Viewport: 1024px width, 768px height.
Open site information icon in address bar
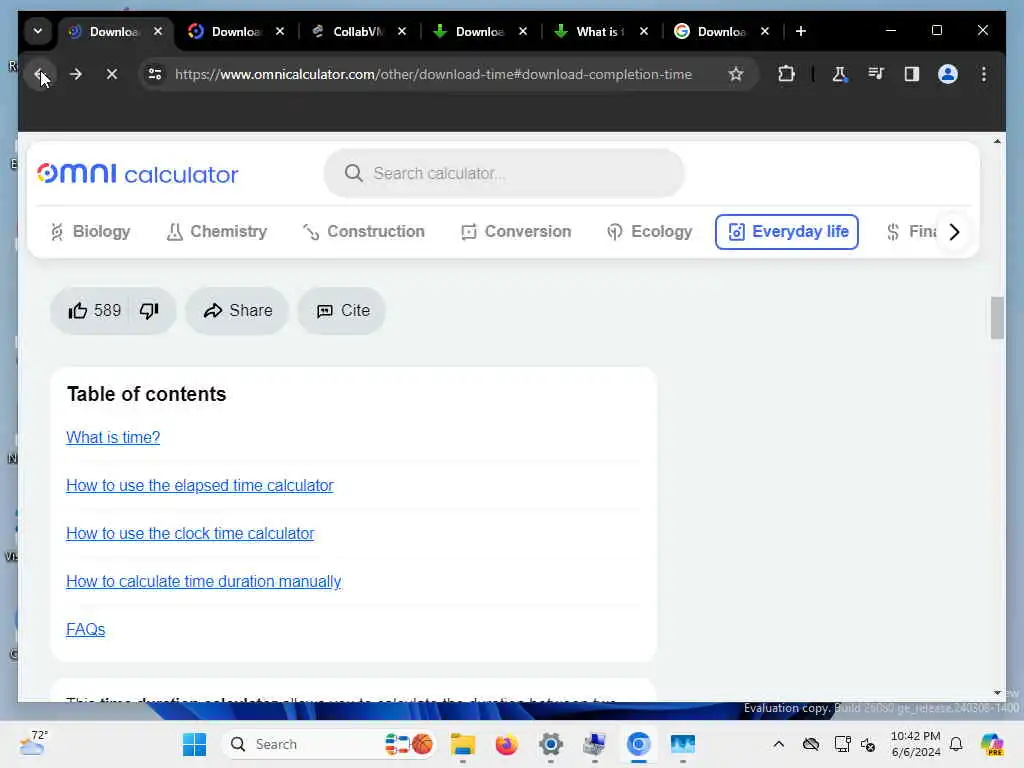(155, 74)
